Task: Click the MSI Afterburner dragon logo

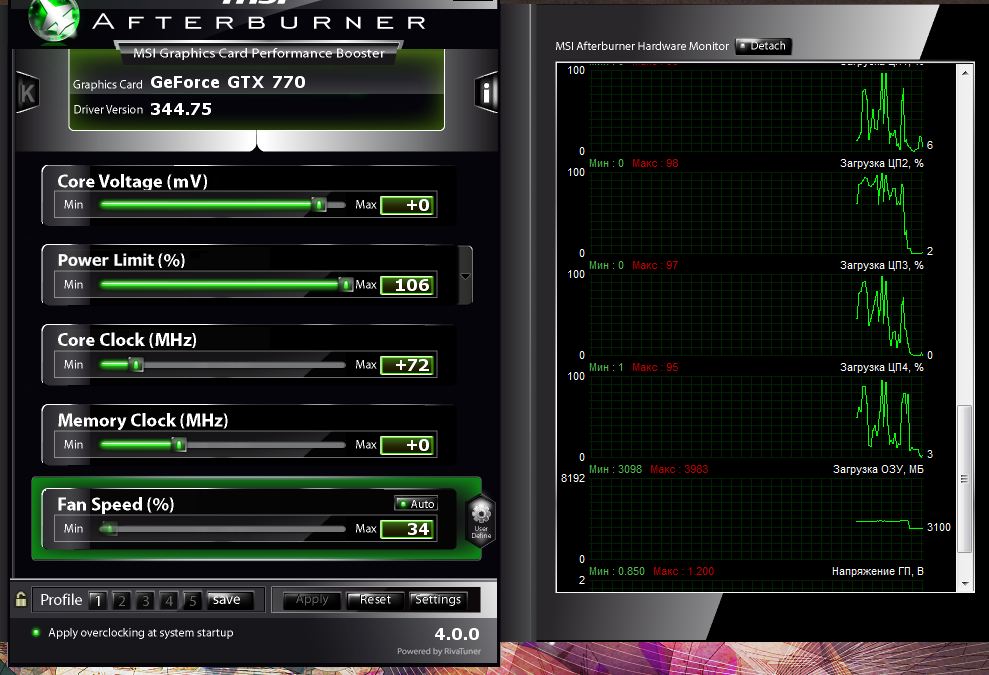Action: [x=54, y=20]
